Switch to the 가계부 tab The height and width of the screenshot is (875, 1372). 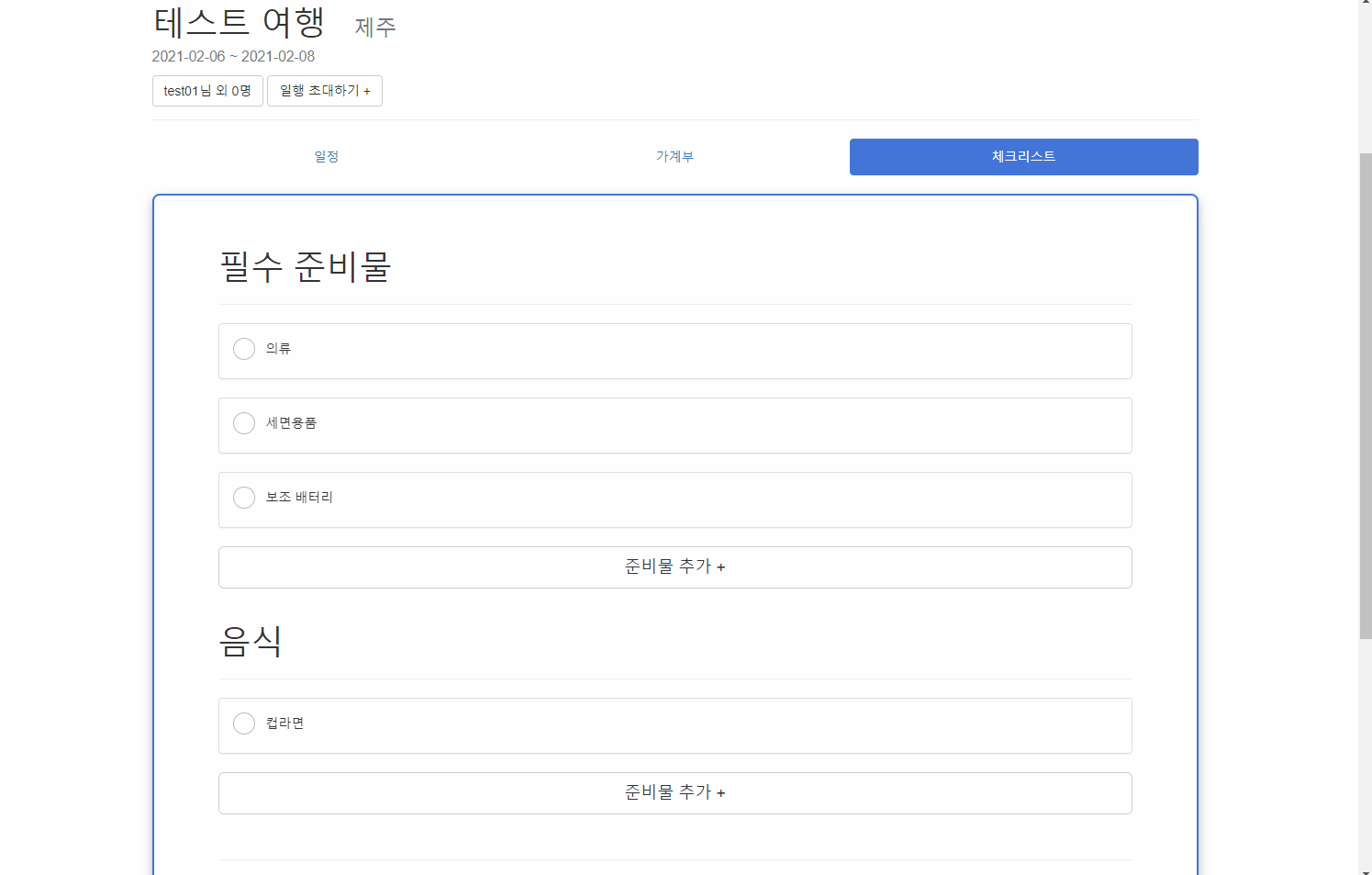click(675, 157)
